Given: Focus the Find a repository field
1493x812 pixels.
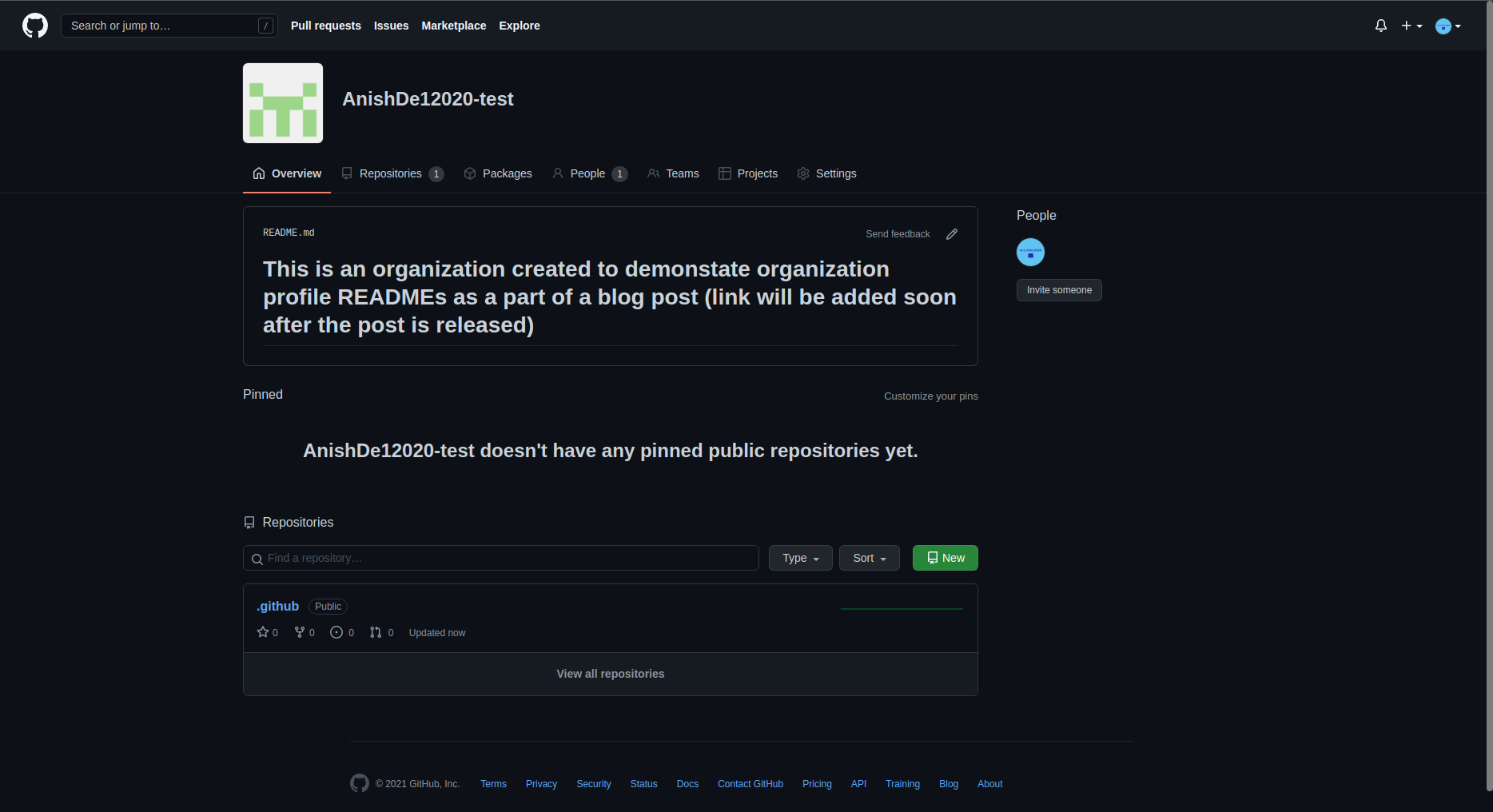Looking at the screenshot, I should pos(501,558).
